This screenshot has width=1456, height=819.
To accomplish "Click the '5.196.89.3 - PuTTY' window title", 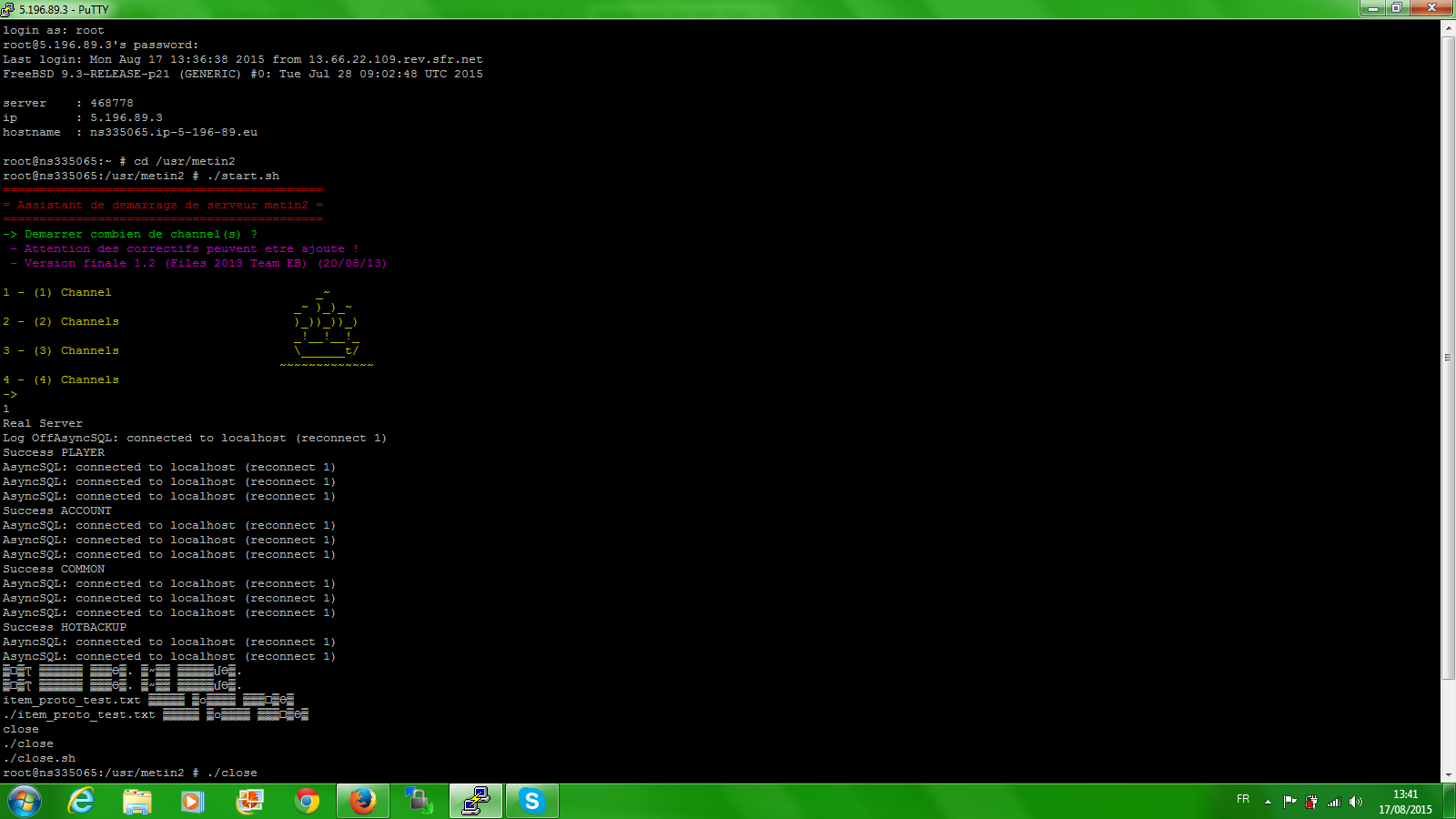I will pyautogui.click(x=64, y=10).
